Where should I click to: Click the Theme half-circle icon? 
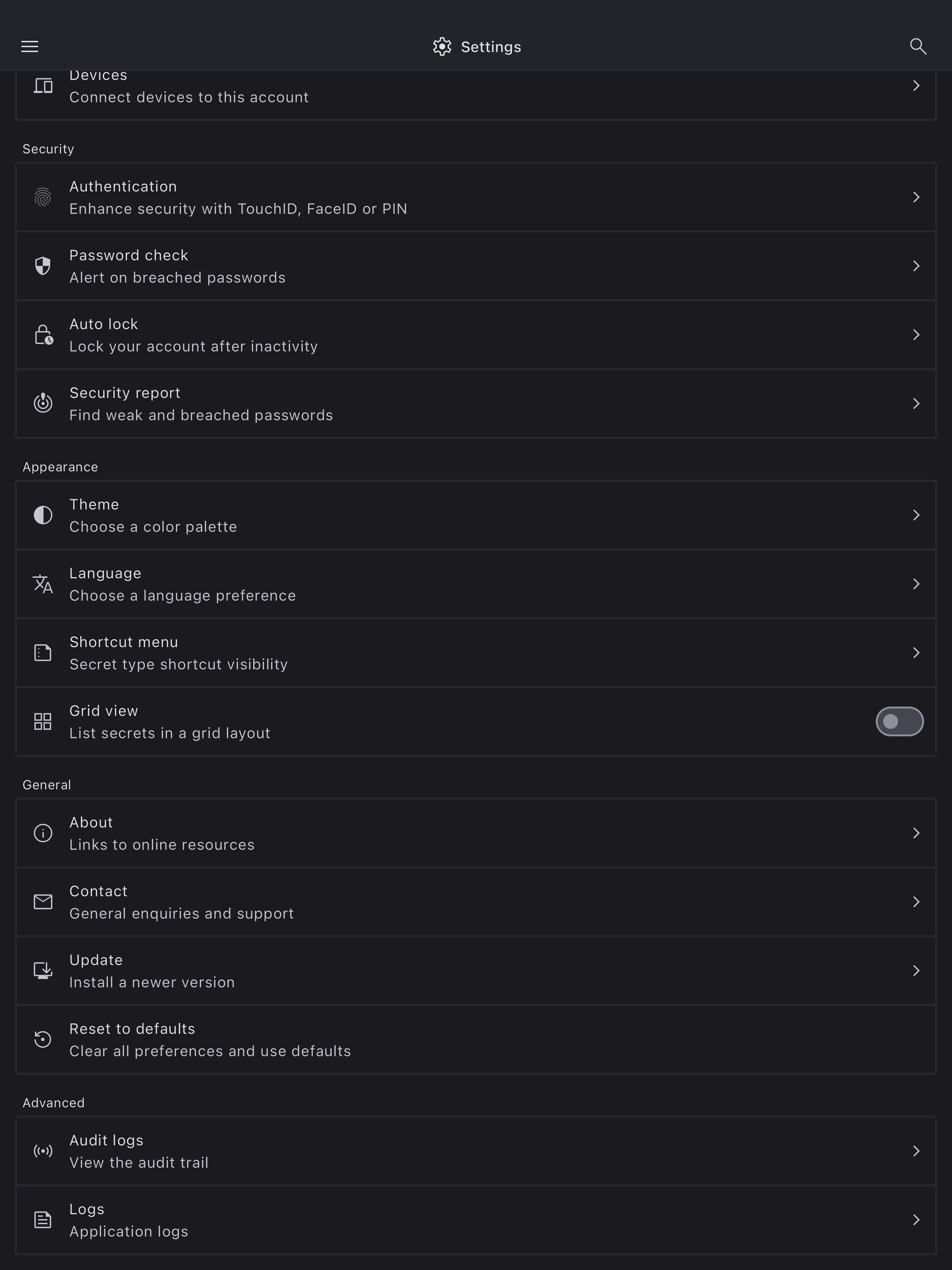[x=43, y=515]
